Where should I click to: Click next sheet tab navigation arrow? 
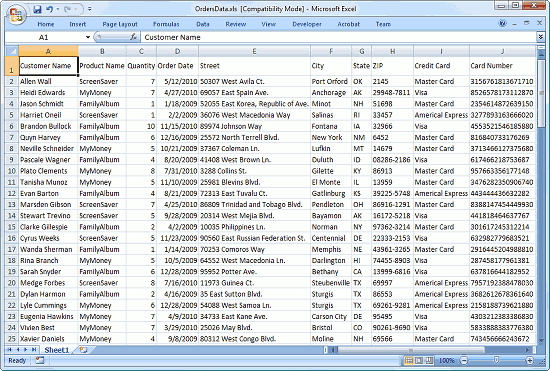click(x=26, y=350)
